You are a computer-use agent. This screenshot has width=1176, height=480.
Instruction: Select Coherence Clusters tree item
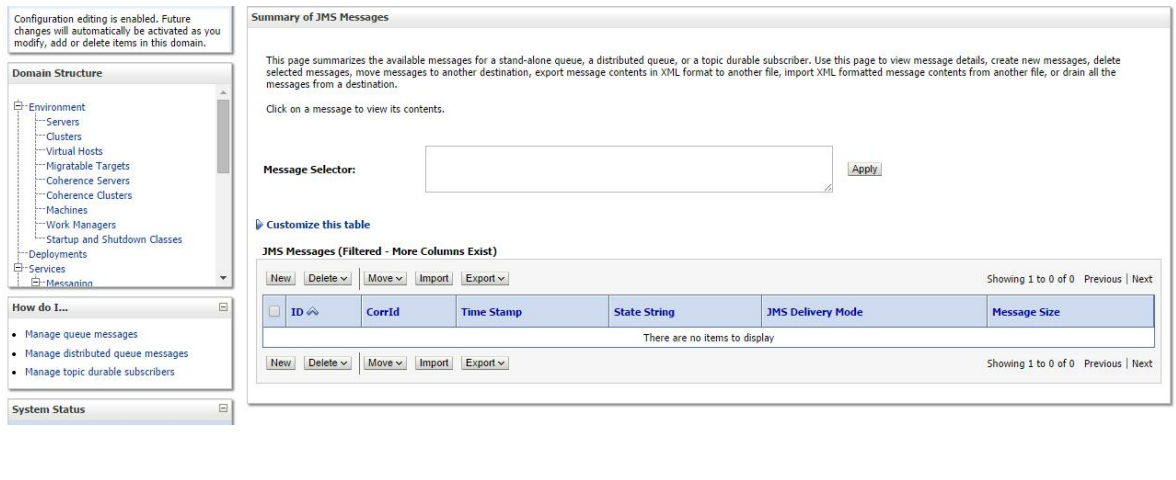(88, 195)
